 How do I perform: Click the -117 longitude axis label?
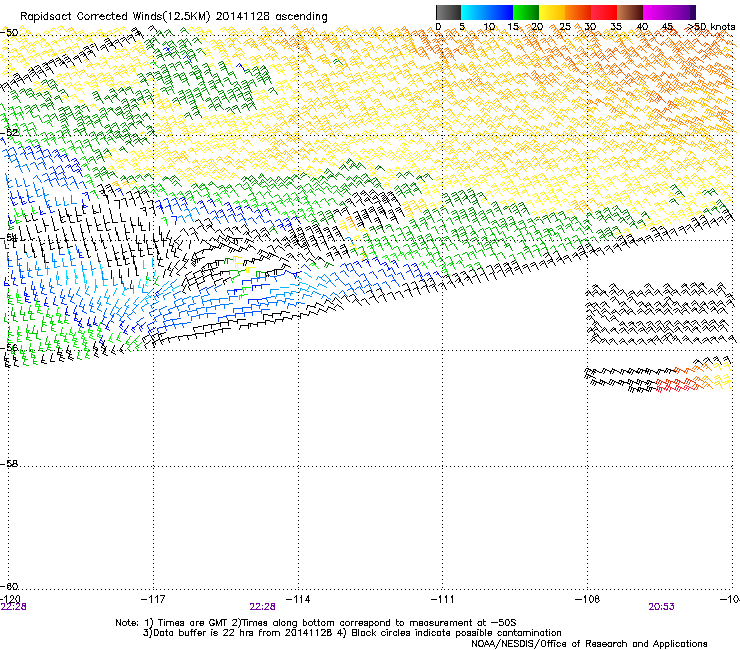(x=153, y=599)
